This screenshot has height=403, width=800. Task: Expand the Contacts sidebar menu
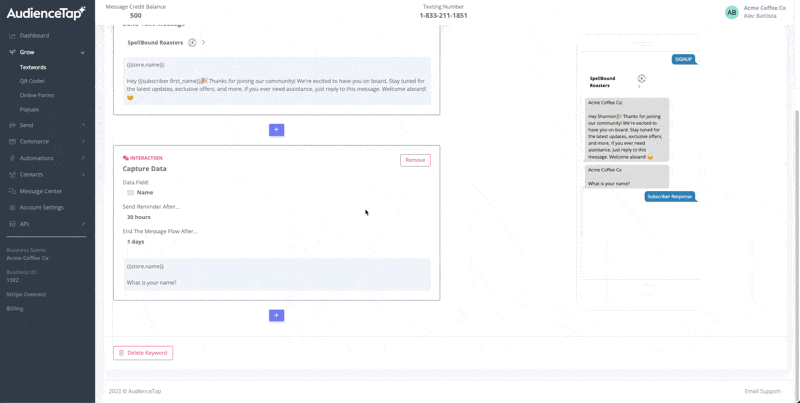coord(83,175)
